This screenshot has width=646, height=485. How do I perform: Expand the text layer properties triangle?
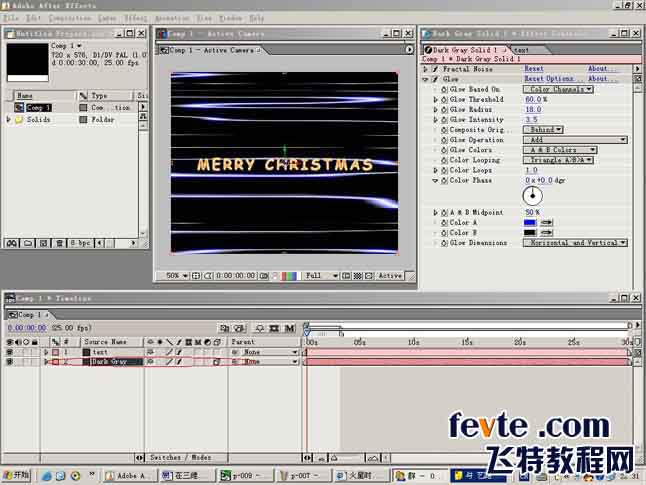tap(46, 352)
